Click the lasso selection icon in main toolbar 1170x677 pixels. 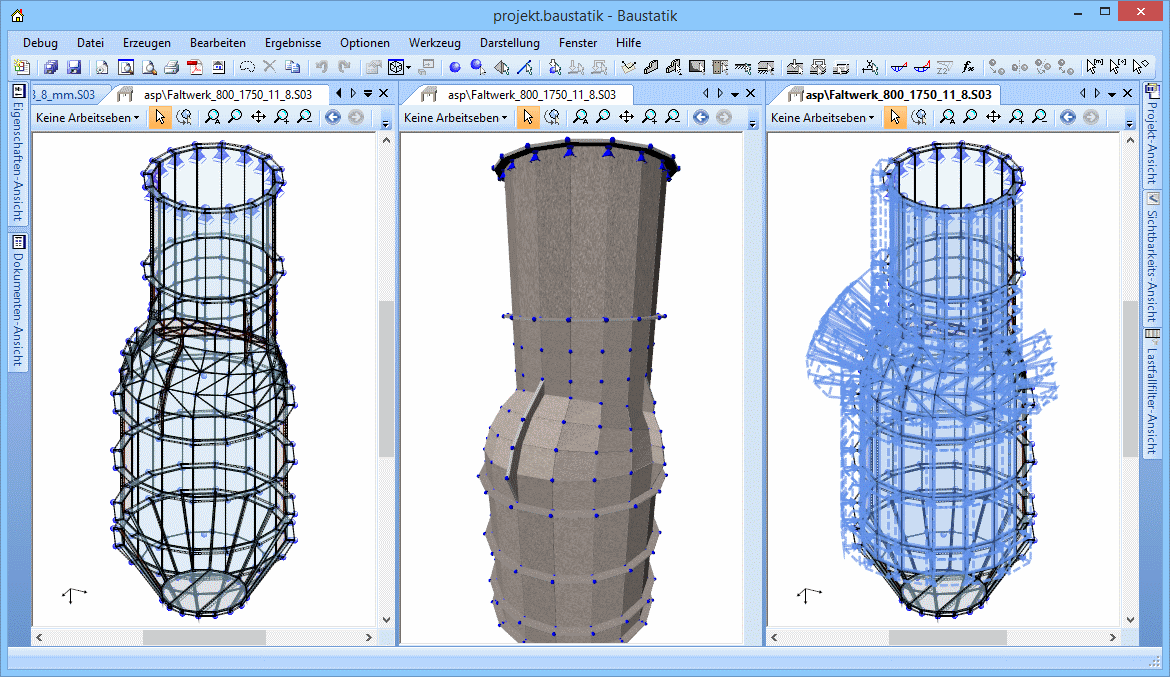pyautogui.click(x=246, y=68)
